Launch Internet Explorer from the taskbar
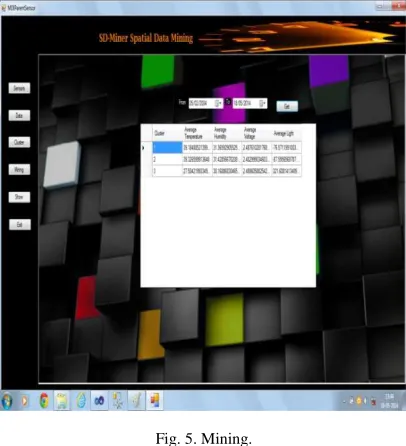This screenshot has width=406, height=446. coord(81,401)
